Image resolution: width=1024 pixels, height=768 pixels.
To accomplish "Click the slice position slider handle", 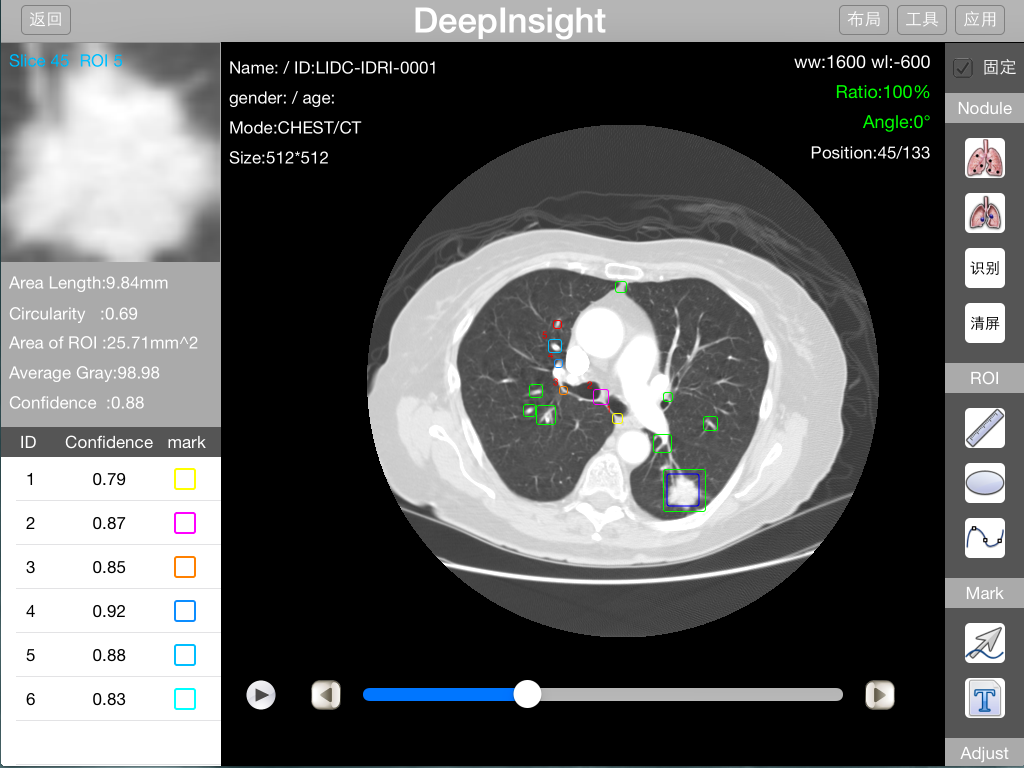I will point(527,694).
